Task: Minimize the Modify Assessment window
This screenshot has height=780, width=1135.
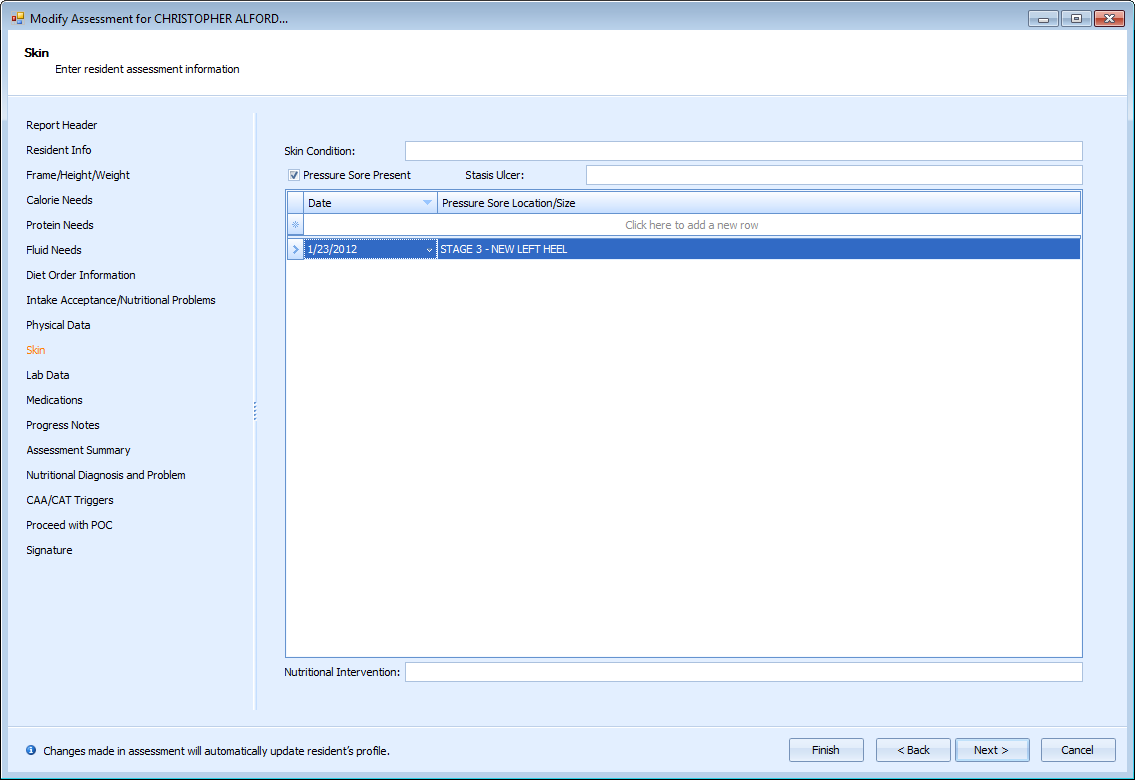Action: tap(1043, 18)
